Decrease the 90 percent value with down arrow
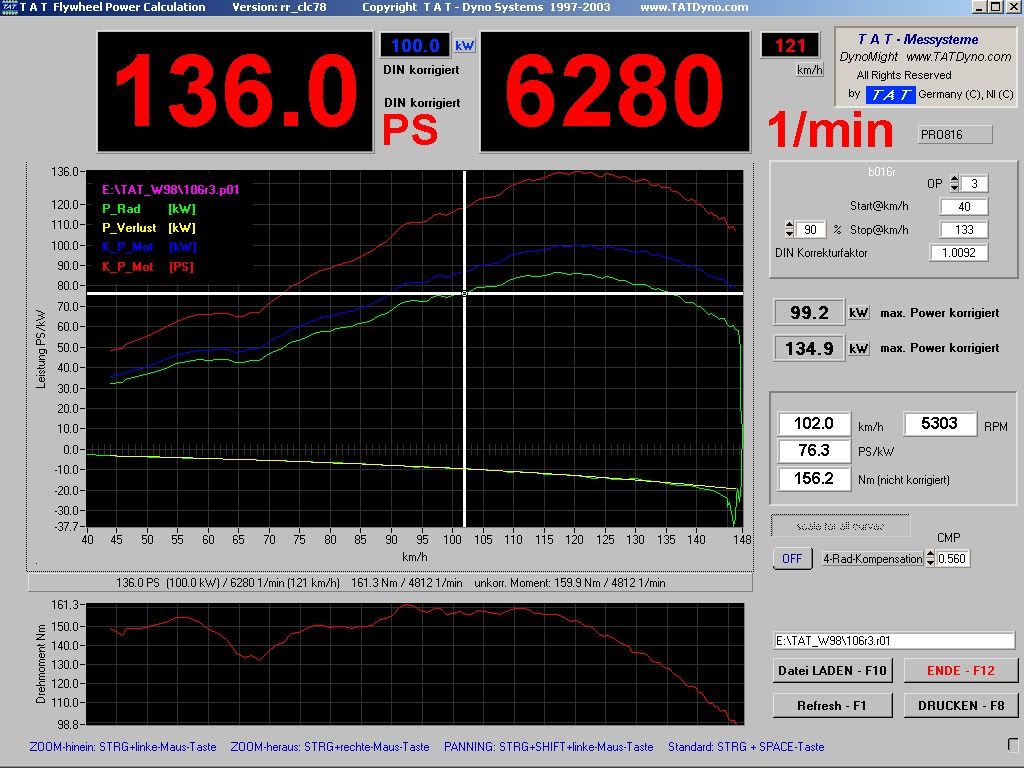 coord(791,234)
